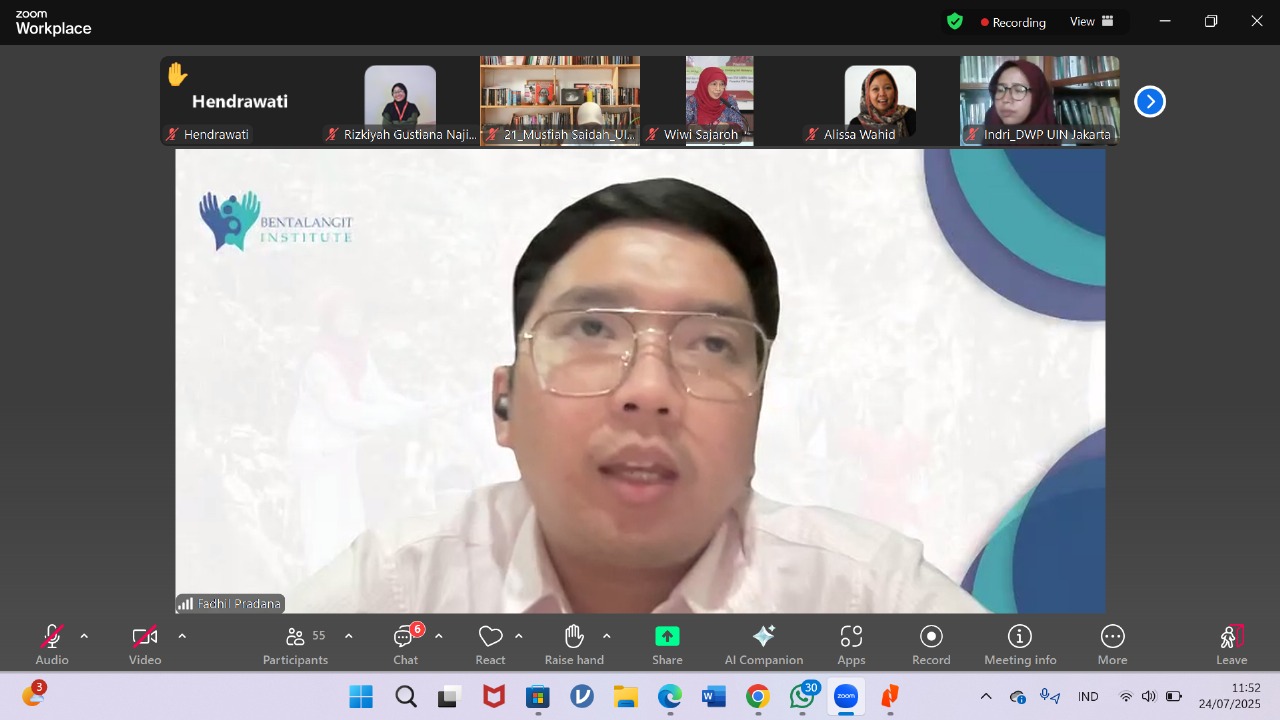Select 21_Musfiah Saidah video thumbnail
This screenshot has width=1280, height=720.
pos(560,101)
